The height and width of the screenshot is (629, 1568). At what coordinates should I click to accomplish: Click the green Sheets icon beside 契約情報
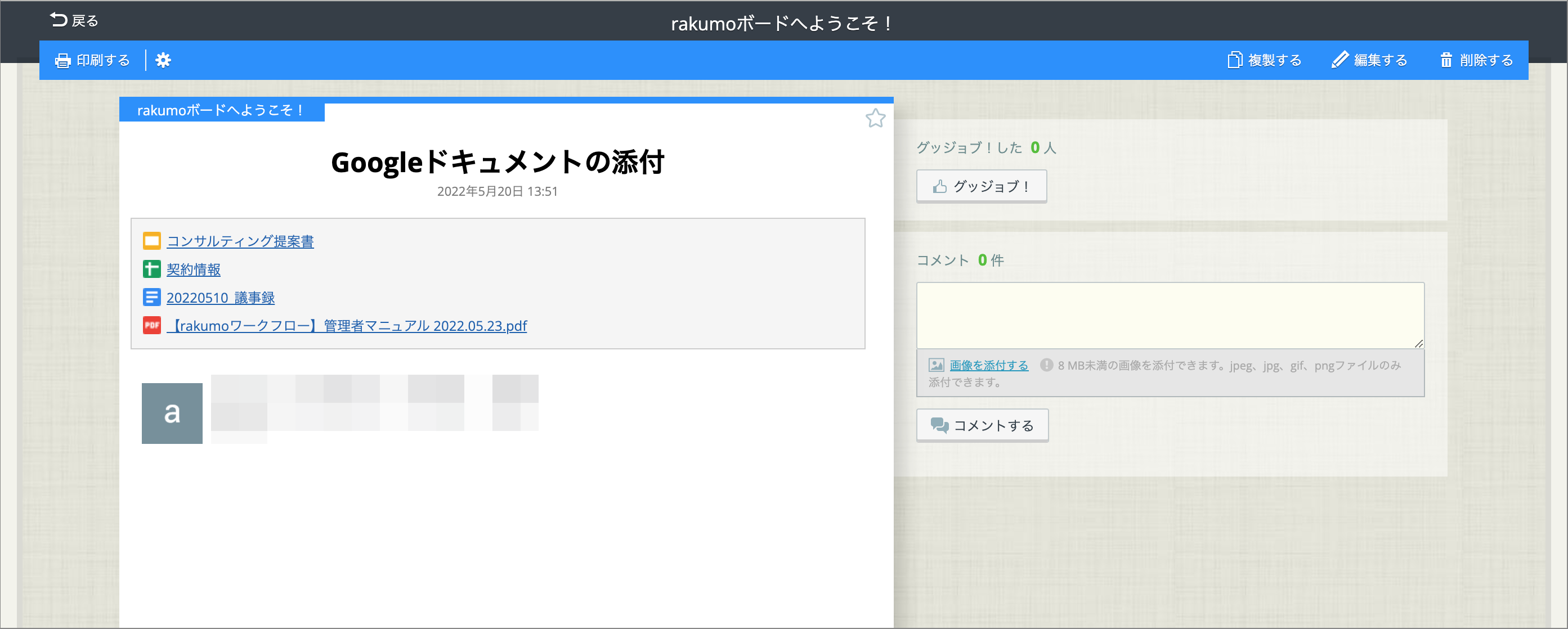point(151,269)
